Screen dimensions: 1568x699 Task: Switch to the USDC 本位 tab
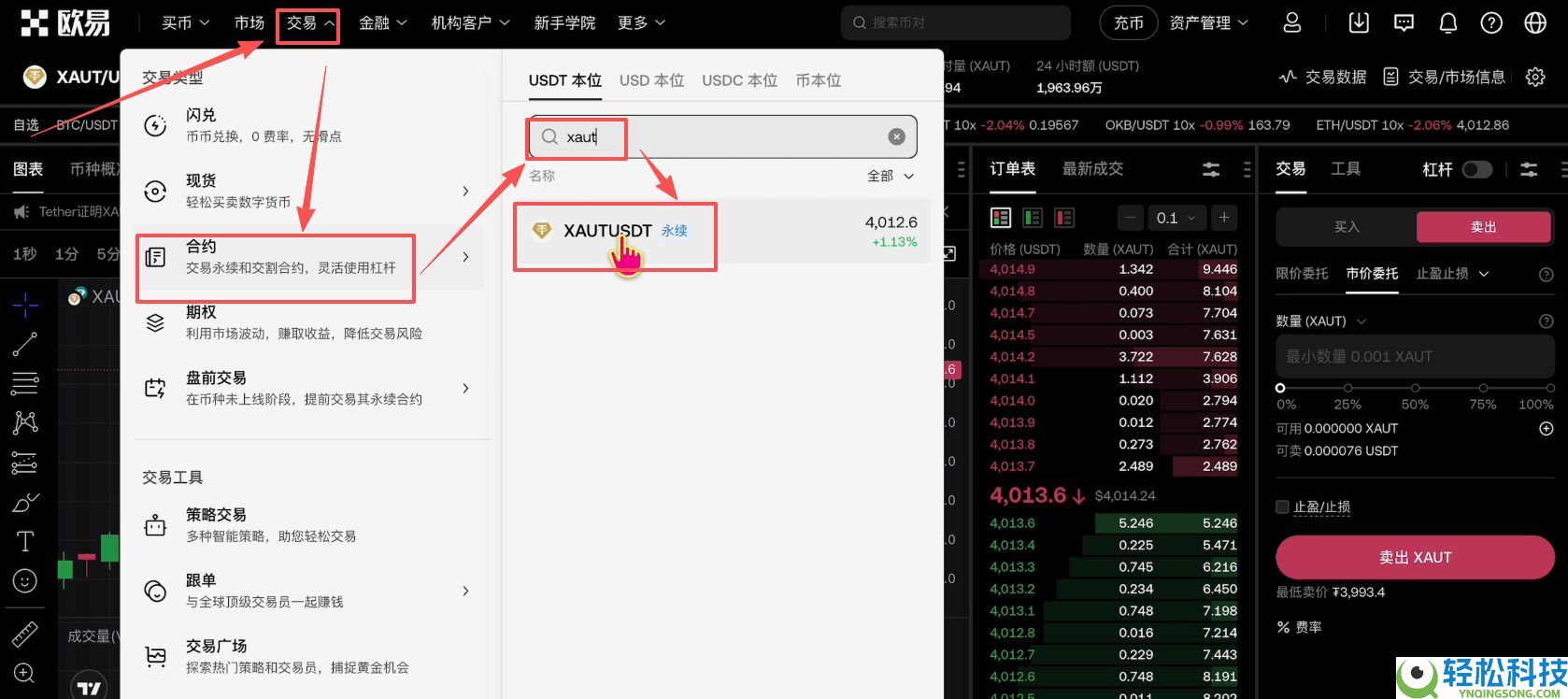pos(739,80)
